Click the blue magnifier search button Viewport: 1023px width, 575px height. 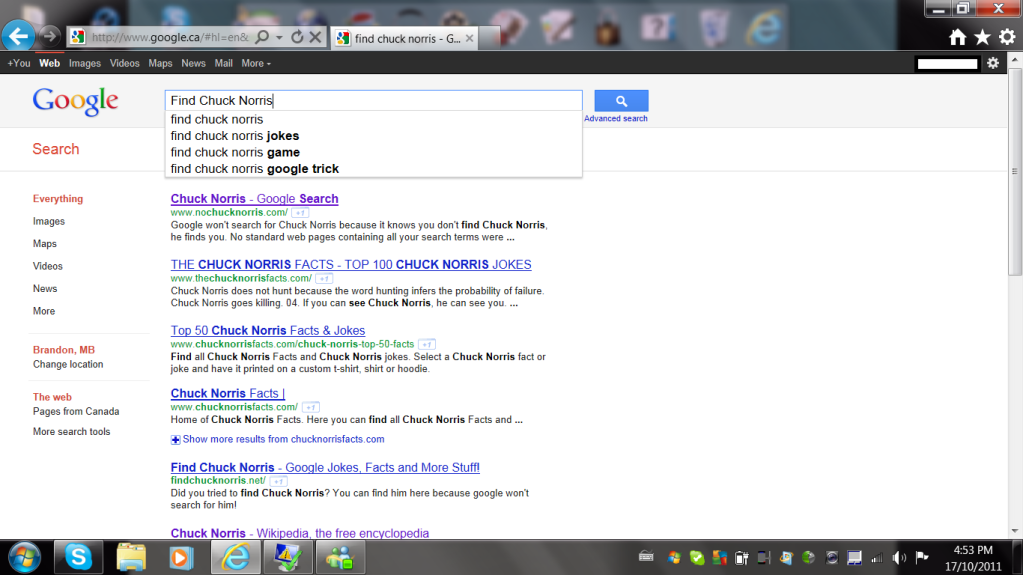(x=621, y=101)
